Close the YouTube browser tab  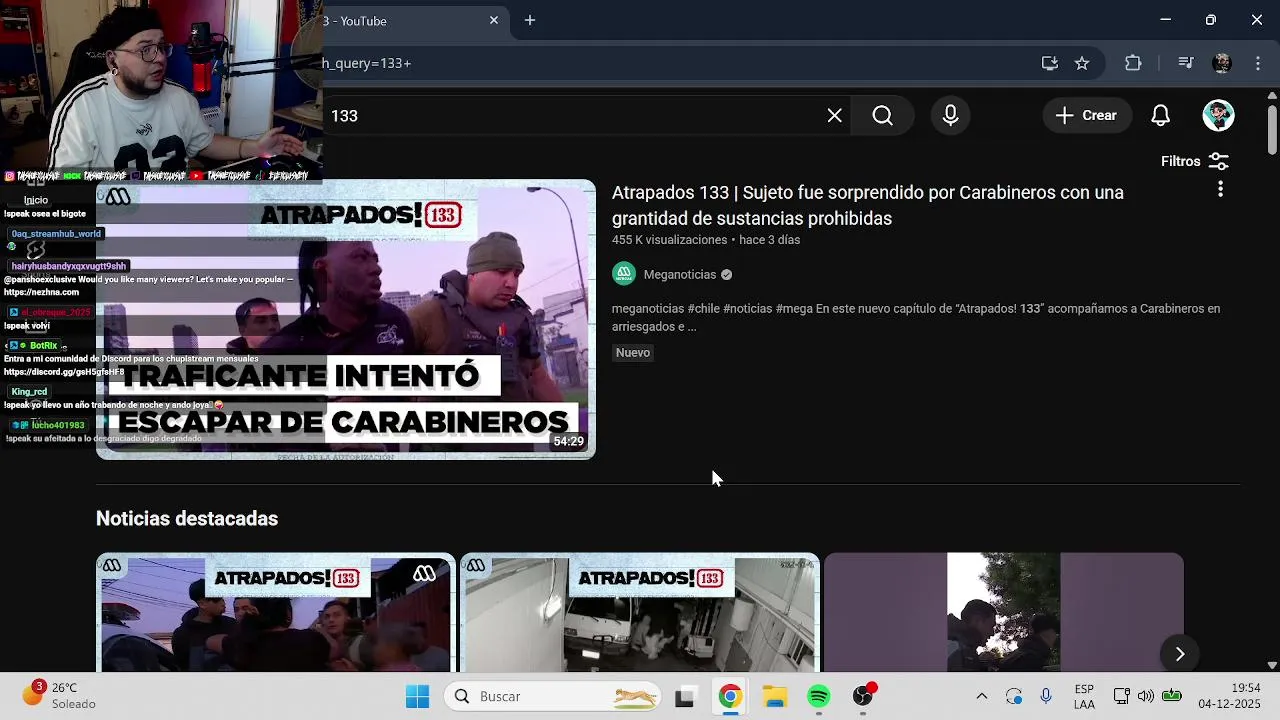pos(494,20)
